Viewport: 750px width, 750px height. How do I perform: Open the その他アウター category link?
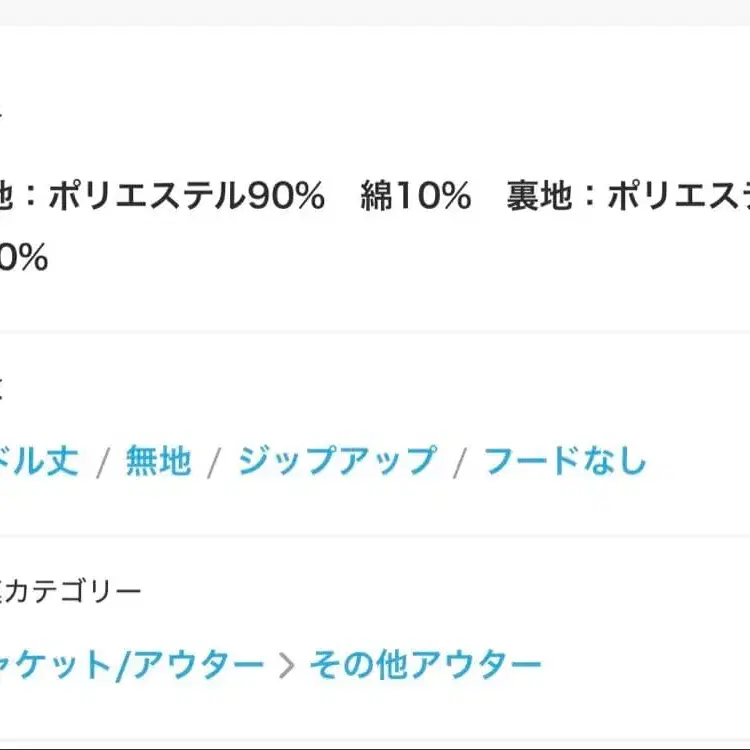(425, 664)
